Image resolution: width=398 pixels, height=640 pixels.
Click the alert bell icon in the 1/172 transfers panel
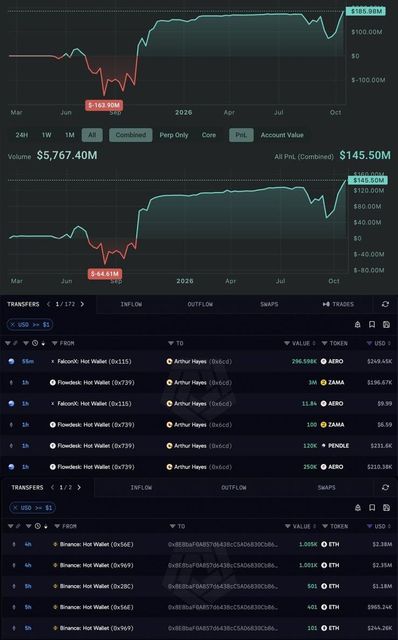tap(358, 324)
